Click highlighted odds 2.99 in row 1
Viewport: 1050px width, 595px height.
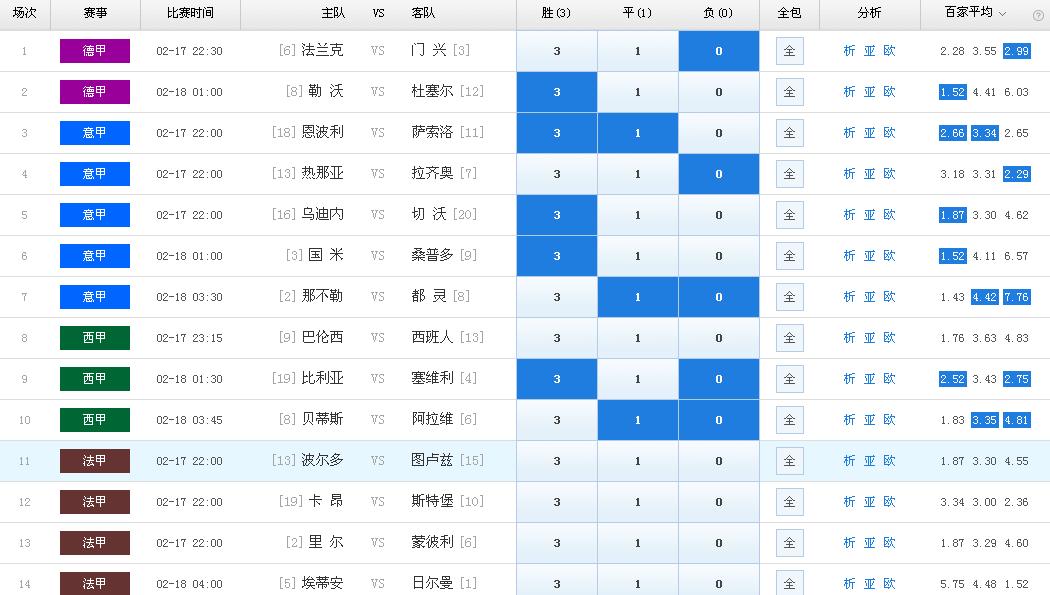point(1017,51)
